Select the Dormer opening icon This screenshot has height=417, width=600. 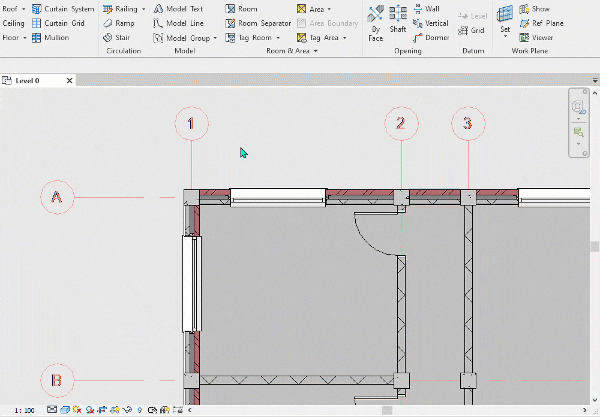pyautogui.click(x=417, y=37)
